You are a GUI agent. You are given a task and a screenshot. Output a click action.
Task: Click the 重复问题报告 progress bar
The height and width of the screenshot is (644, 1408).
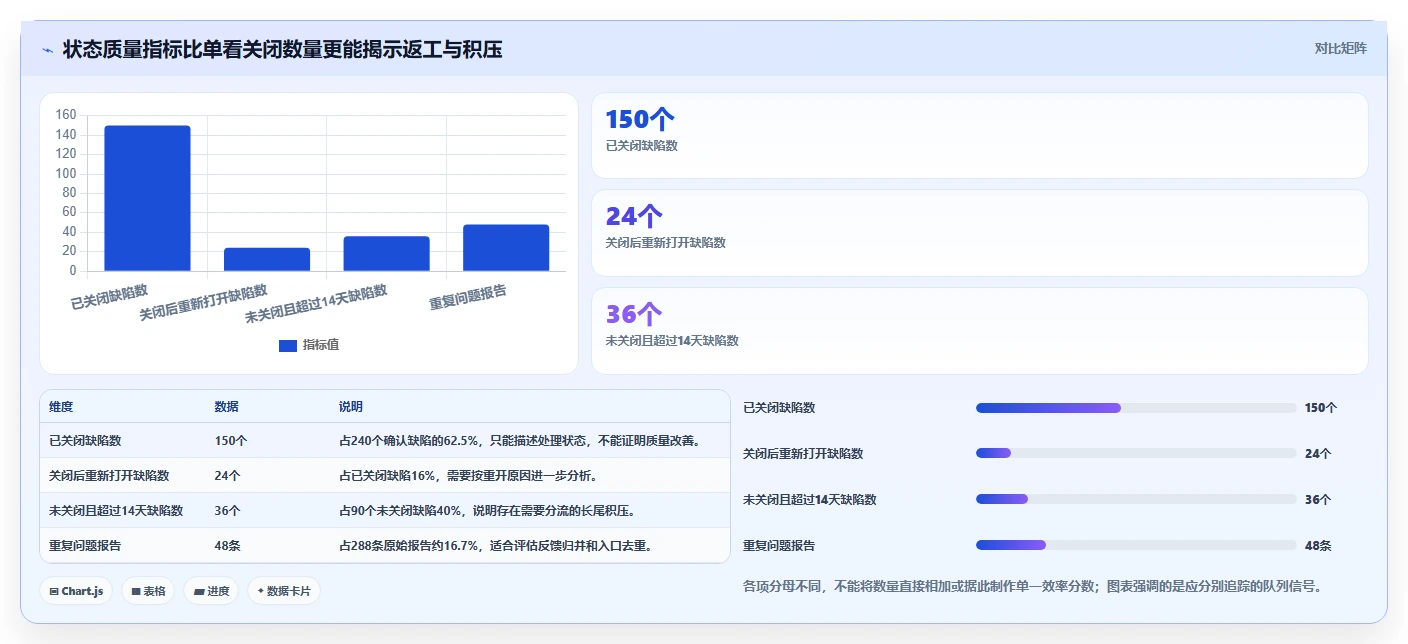1136,546
